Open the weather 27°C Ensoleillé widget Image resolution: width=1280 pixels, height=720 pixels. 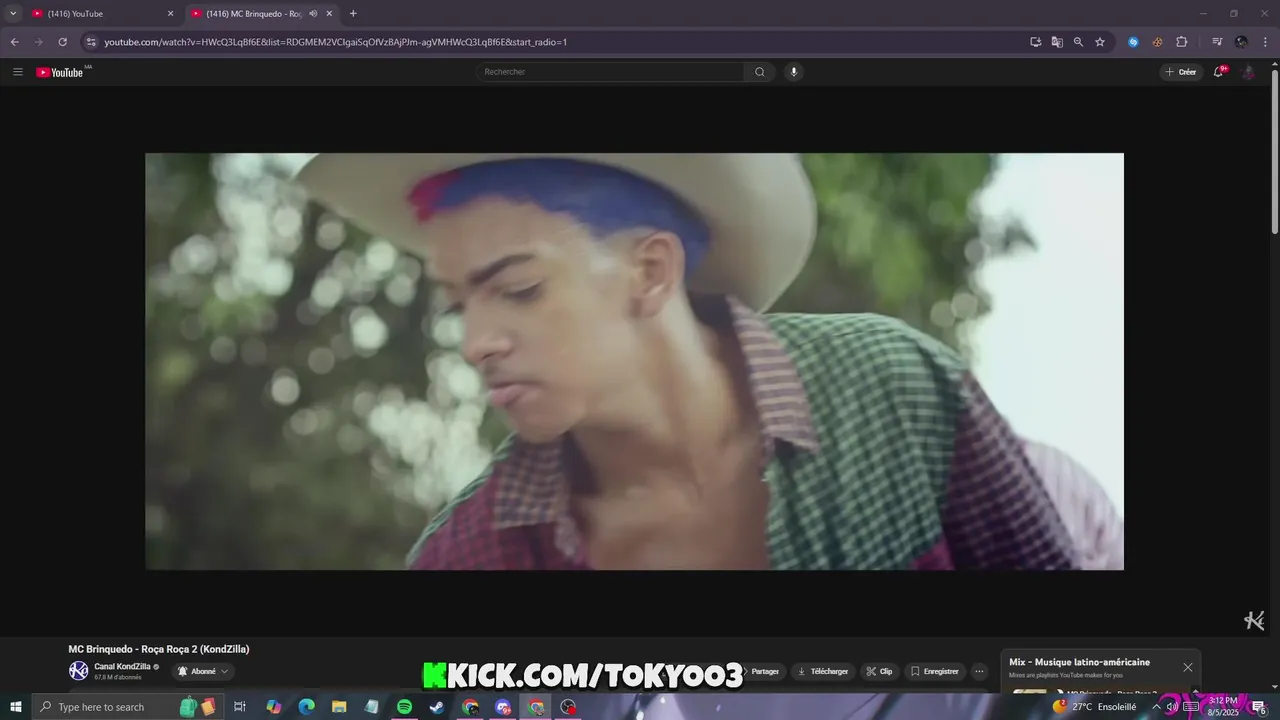click(x=1094, y=707)
